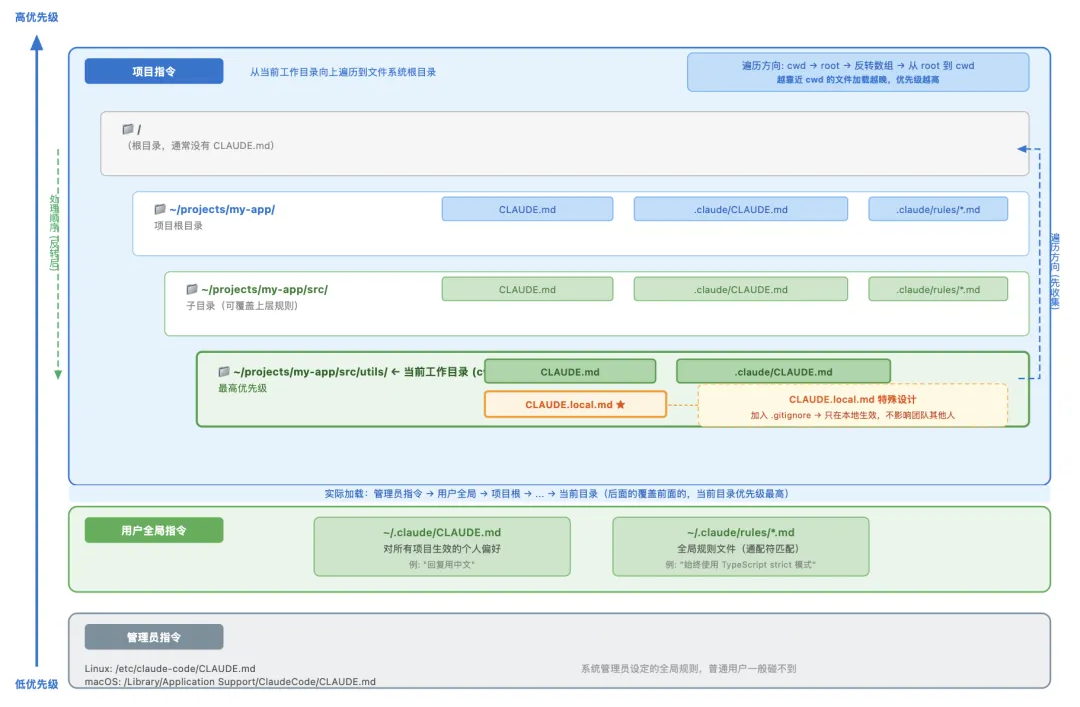Click the folder icon for the src/utils/ directory
The width and height of the screenshot is (1080, 707).
coord(224,371)
